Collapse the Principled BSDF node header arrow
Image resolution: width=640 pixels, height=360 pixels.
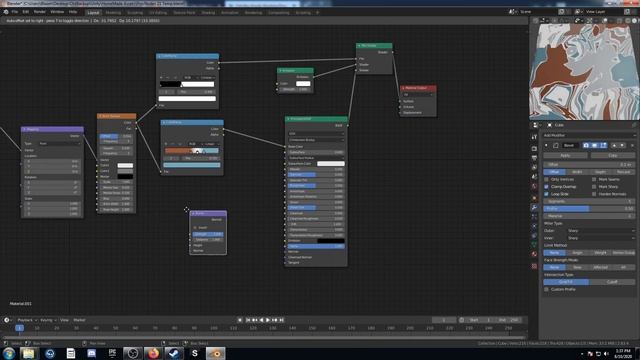288,119
